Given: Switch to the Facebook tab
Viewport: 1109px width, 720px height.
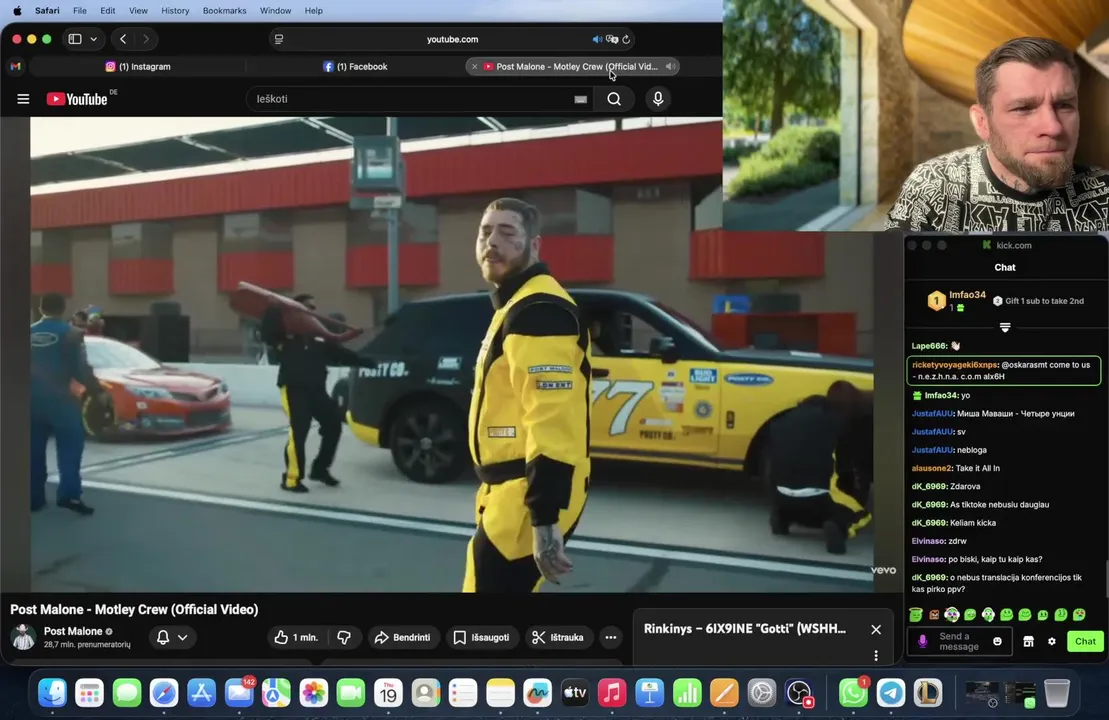Looking at the screenshot, I should click(x=356, y=66).
